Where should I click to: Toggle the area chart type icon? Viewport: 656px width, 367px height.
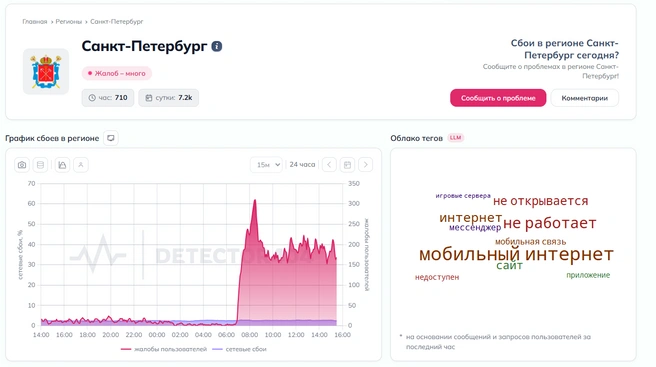point(62,165)
